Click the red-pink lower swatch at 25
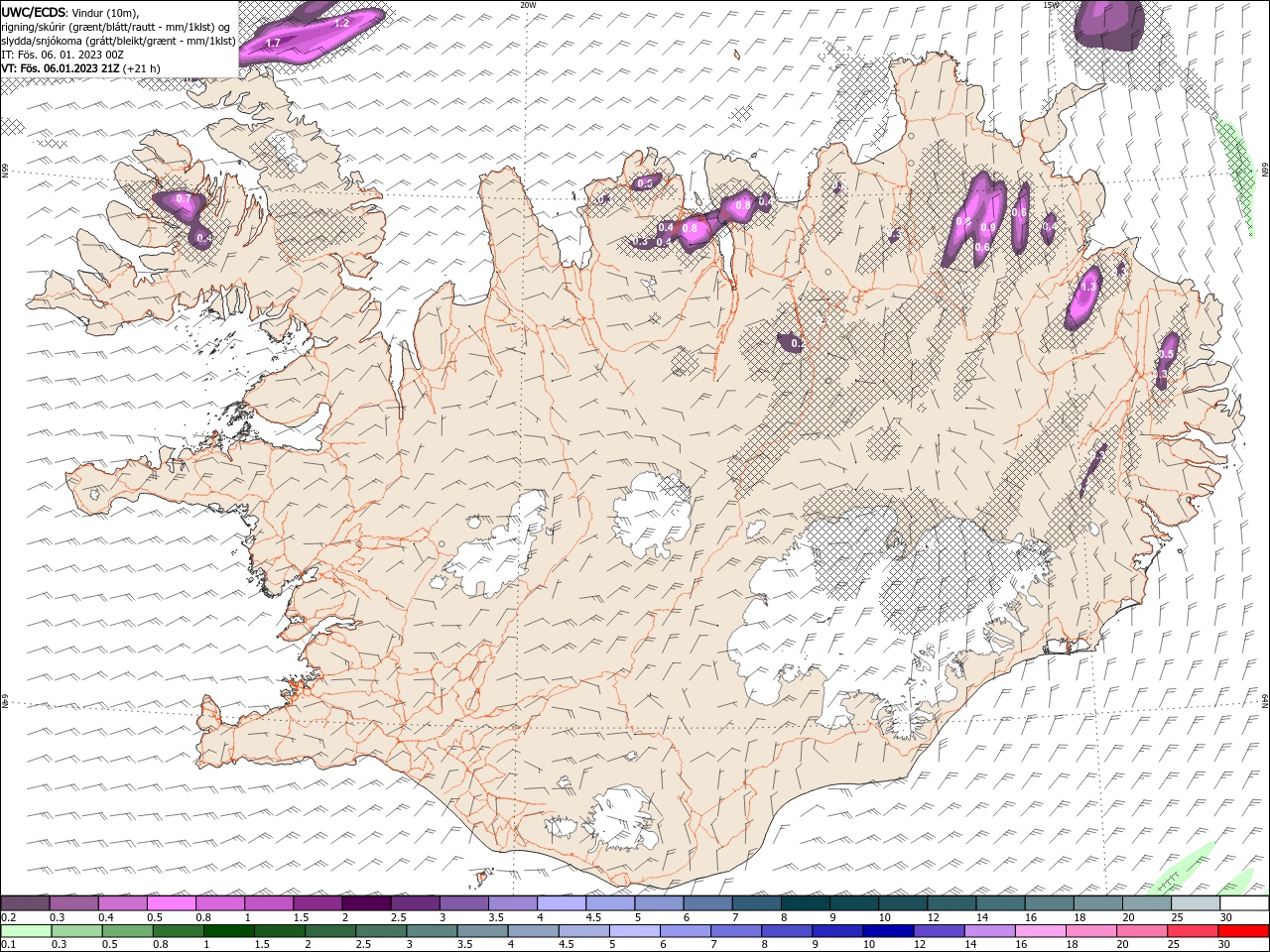Screen dimensions: 1270x952 click(x=1192, y=931)
